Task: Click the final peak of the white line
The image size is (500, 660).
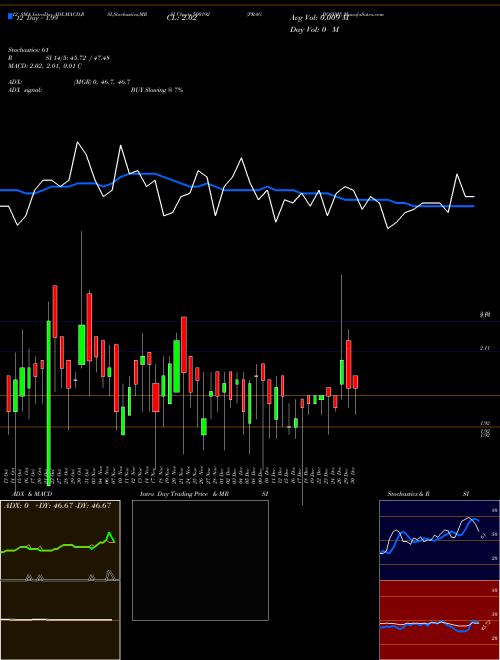Action: tap(457, 174)
